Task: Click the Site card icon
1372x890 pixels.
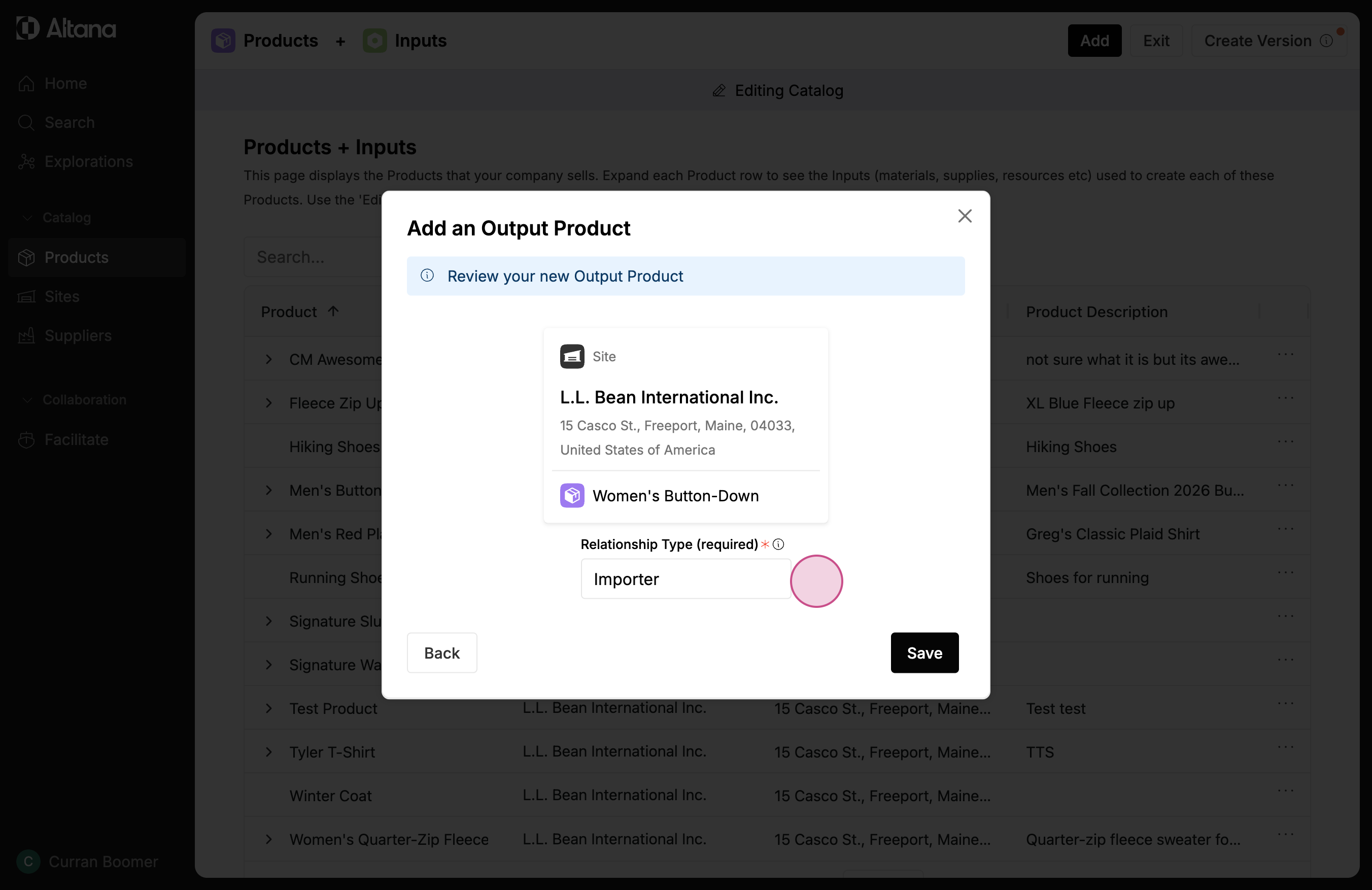Action: click(x=572, y=356)
